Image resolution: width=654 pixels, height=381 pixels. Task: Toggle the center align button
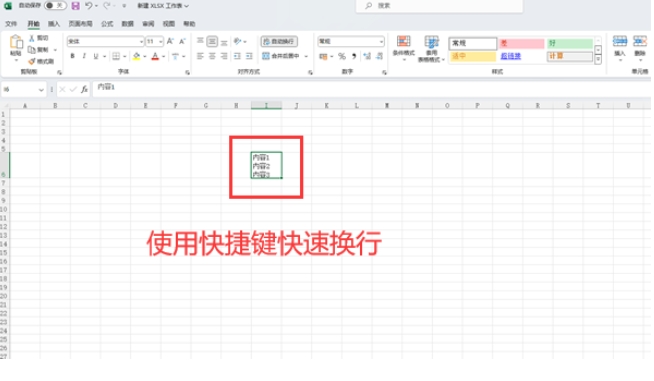click(212, 56)
